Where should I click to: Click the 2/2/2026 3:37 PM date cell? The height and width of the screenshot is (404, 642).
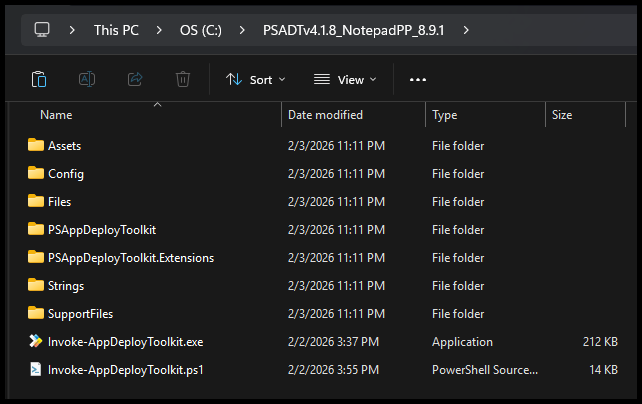[x=333, y=342]
